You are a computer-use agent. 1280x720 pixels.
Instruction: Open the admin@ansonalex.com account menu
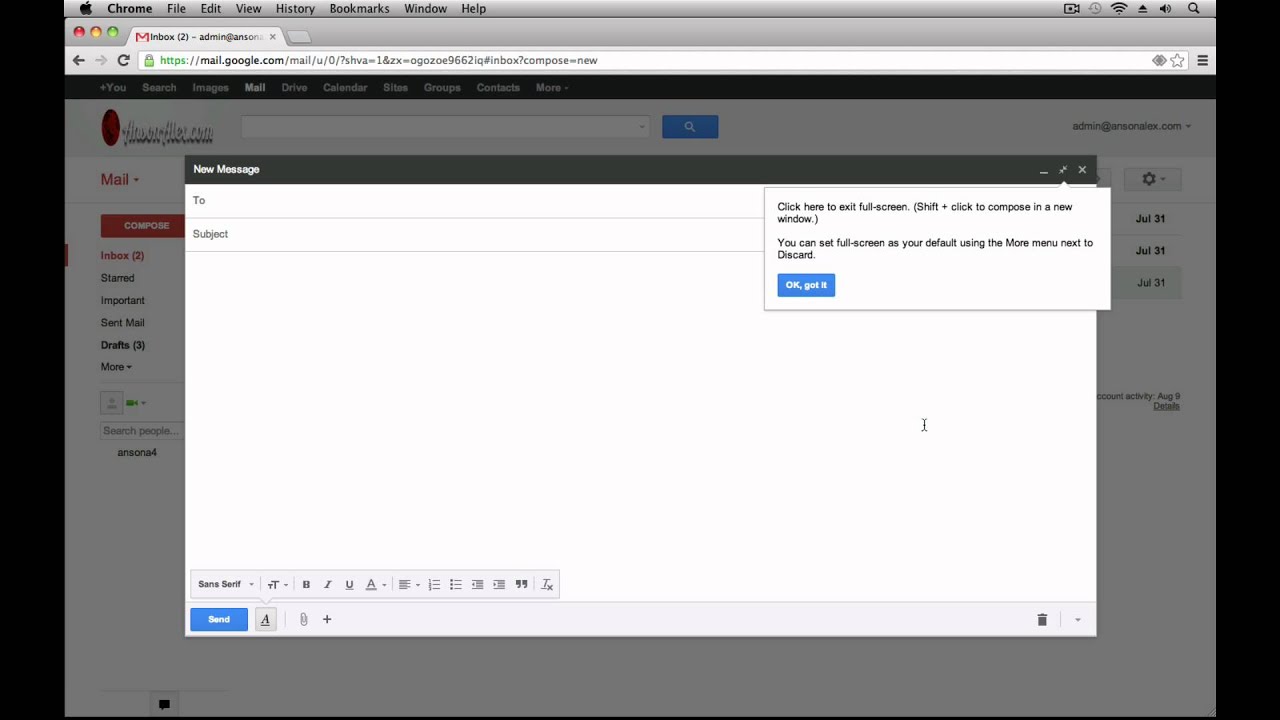click(1131, 126)
